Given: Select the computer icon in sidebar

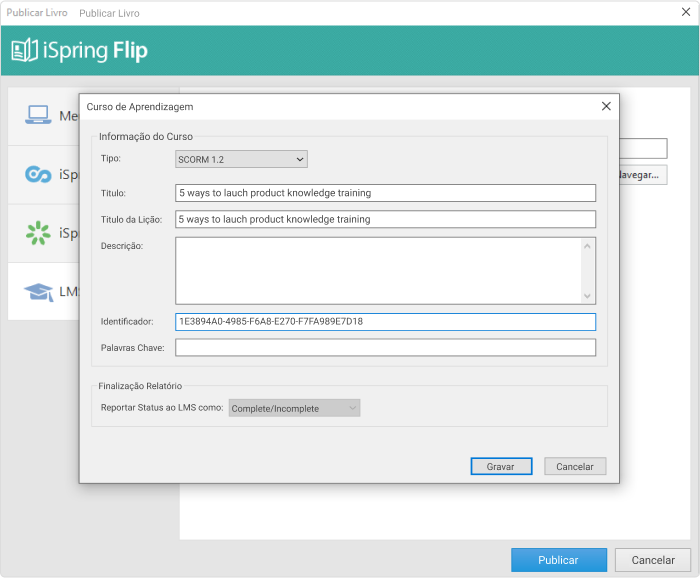Looking at the screenshot, I should pos(38,115).
